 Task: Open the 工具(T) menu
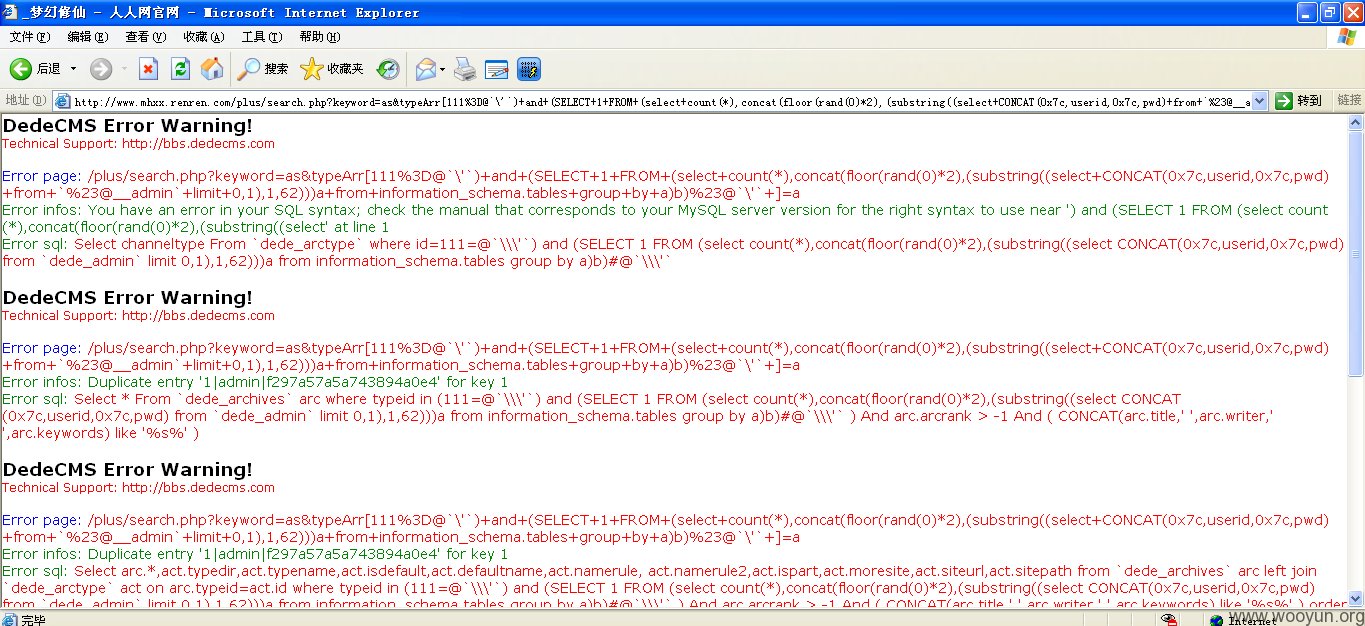[x=262, y=37]
